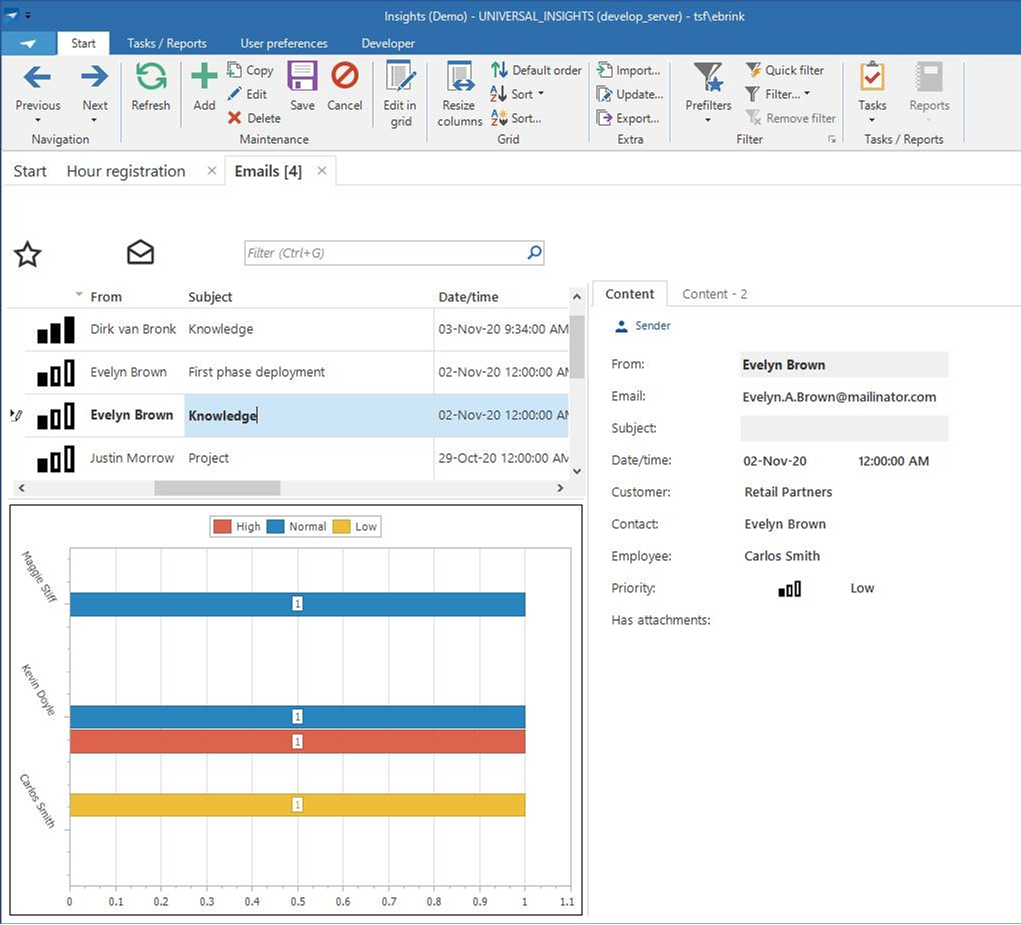
Task: Open the Reports notebook icon
Action: click(x=929, y=77)
